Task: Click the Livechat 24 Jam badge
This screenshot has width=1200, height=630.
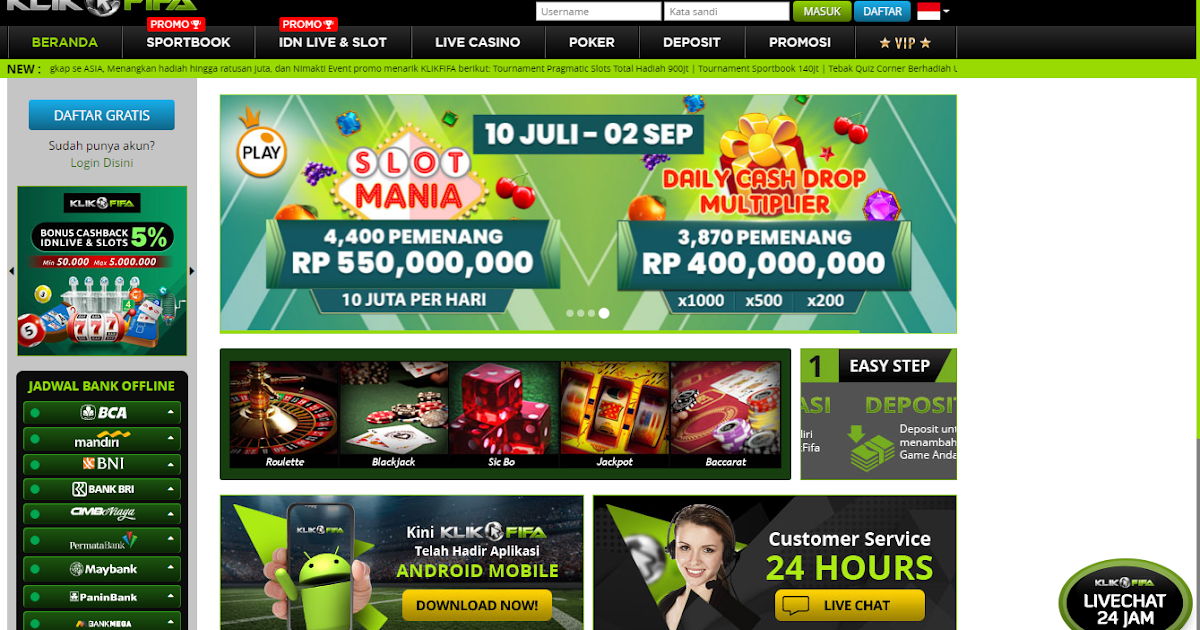Action: point(1125,596)
